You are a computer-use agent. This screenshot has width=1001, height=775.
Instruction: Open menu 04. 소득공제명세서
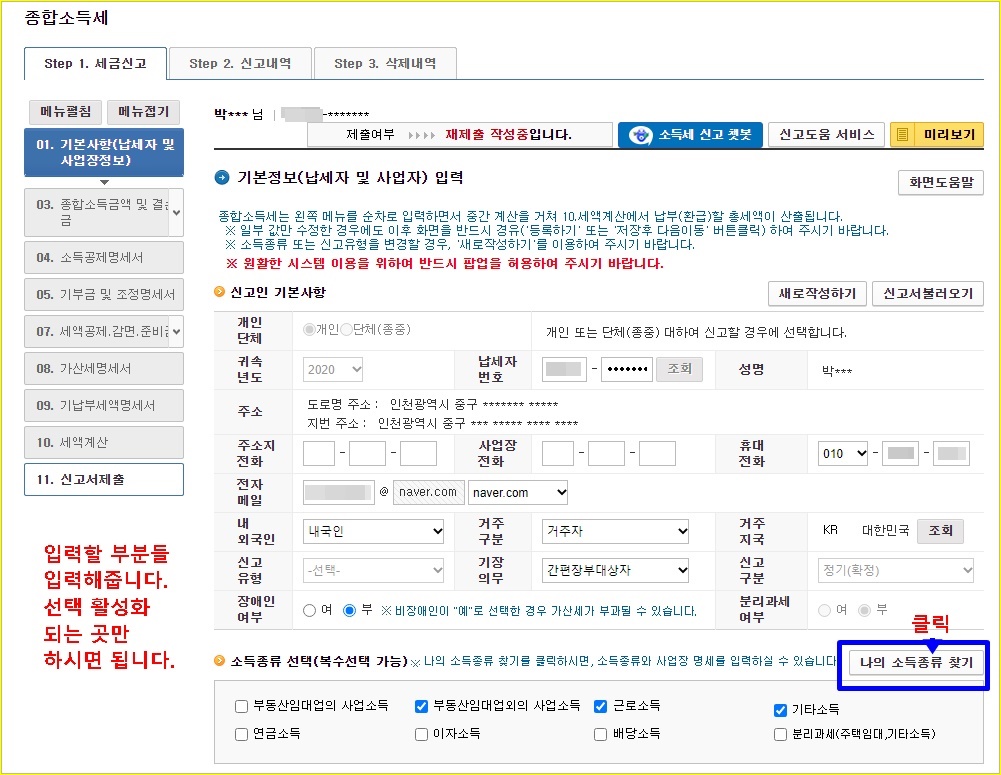tap(104, 257)
